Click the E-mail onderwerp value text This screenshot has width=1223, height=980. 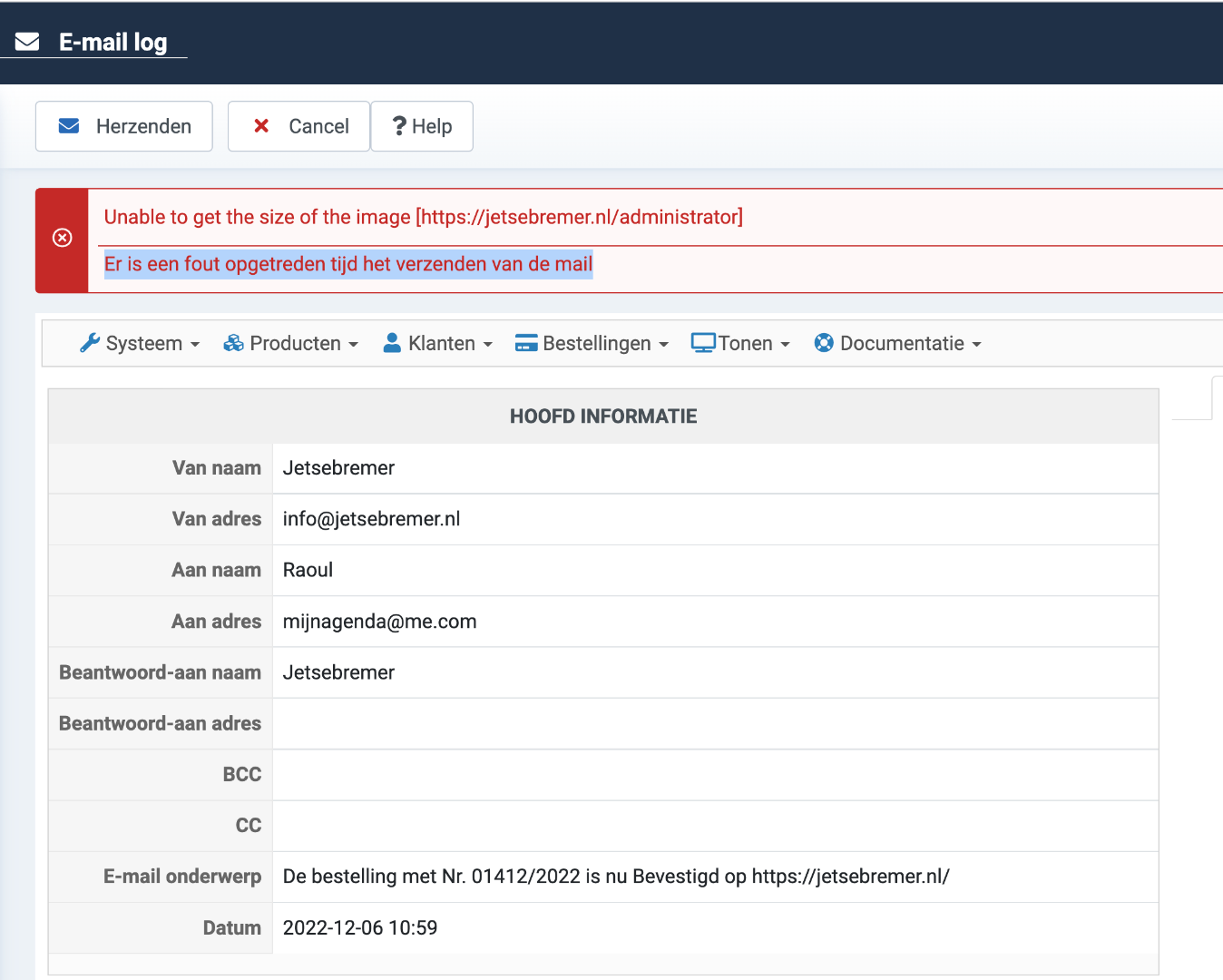click(x=616, y=877)
